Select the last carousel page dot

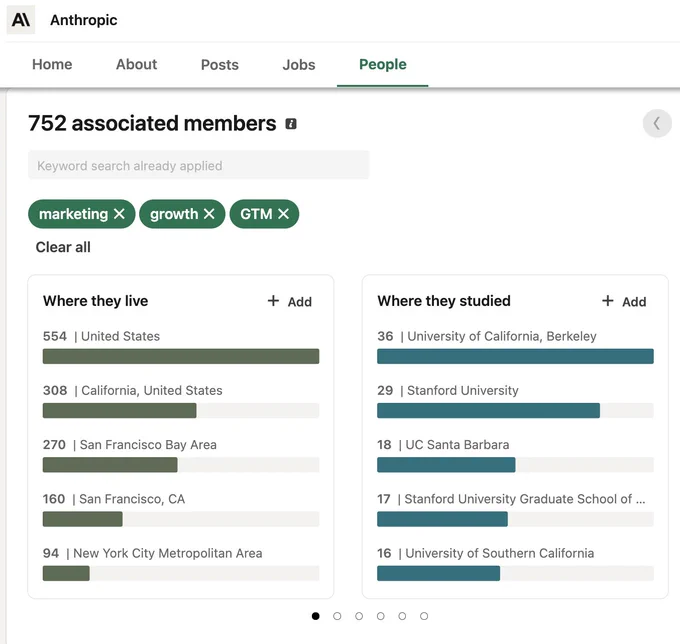coord(424,616)
